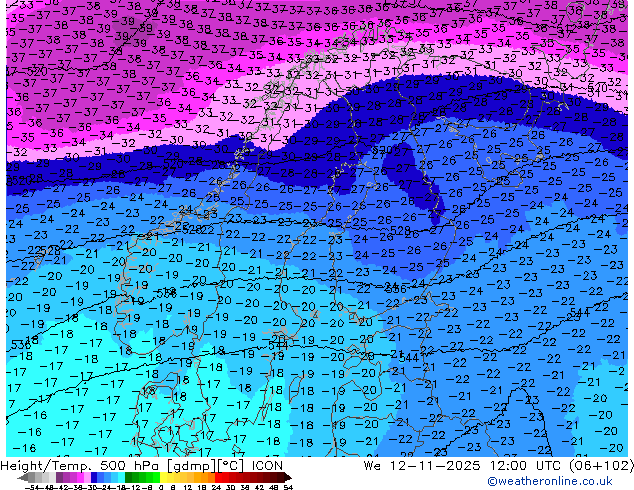Click the gray left arrow end of the color scale
This screenshot has width=634, height=490.
[22, 478]
